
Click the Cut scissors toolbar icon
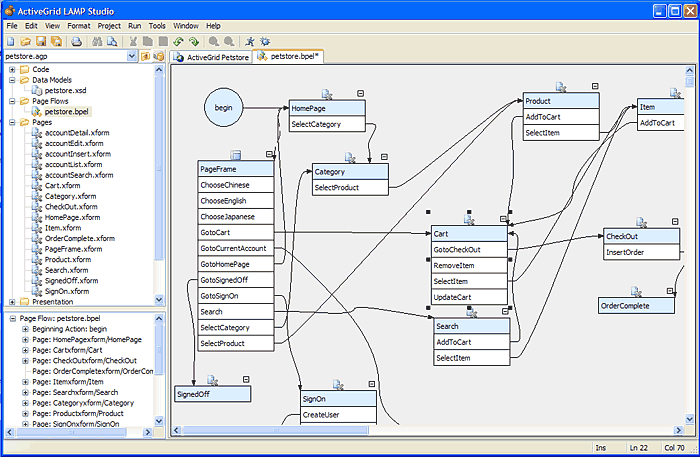click(134, 41)
